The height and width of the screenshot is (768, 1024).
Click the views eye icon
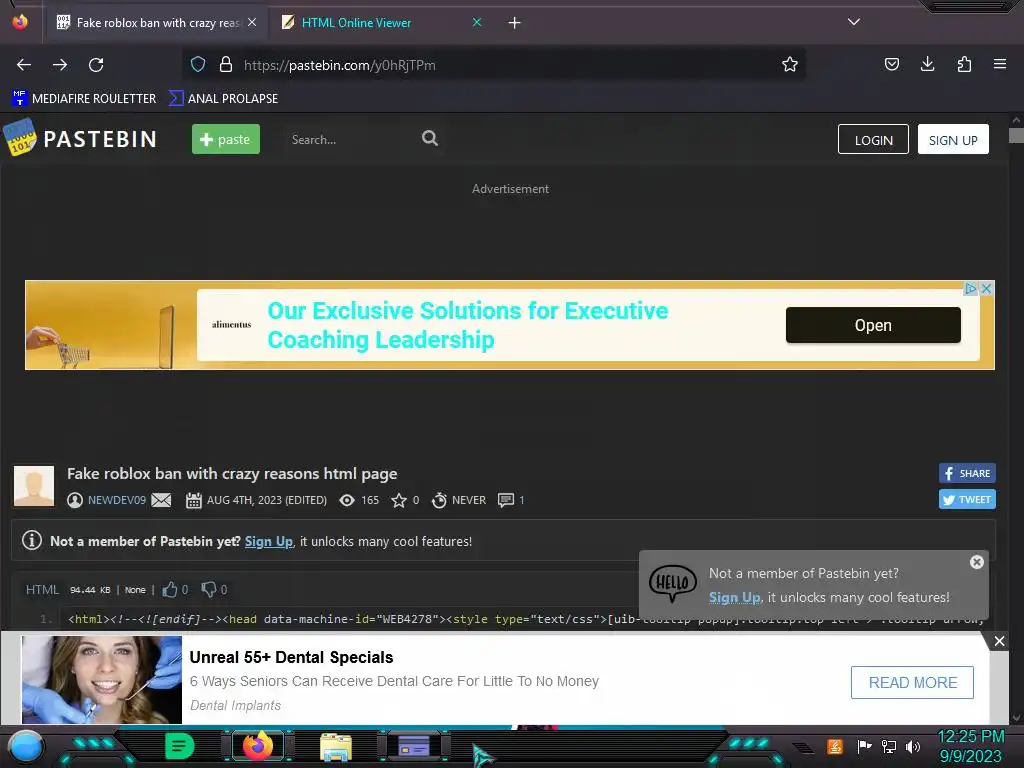[x=347, y=500]
